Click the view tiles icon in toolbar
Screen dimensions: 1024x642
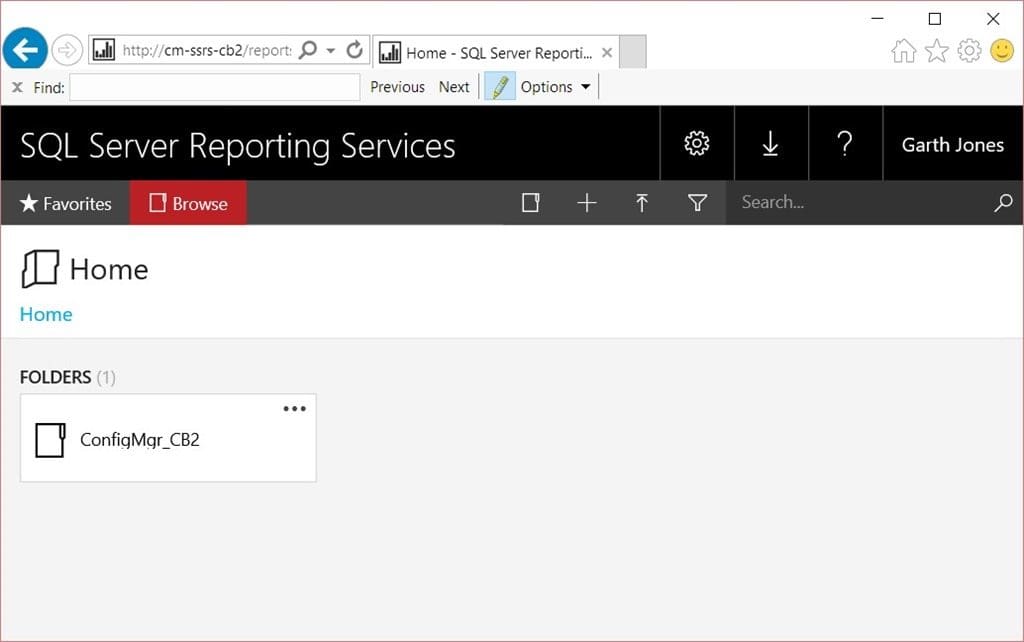pos(531,202)
